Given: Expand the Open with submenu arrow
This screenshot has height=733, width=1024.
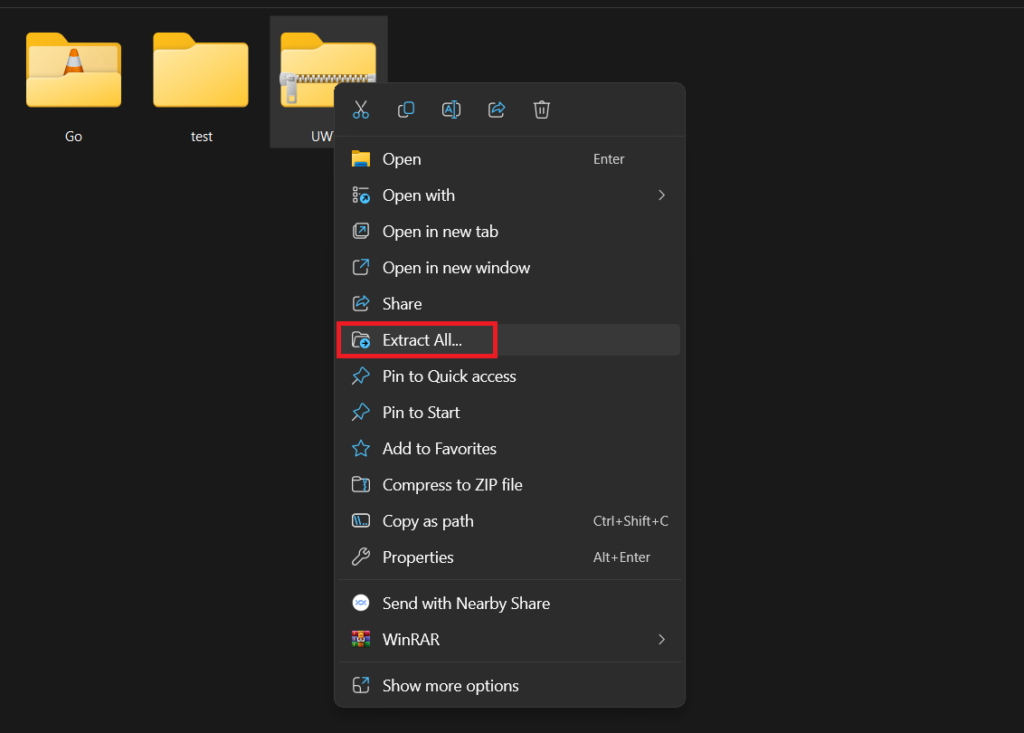Looking at the screenshot, I should tap(661, 195).
